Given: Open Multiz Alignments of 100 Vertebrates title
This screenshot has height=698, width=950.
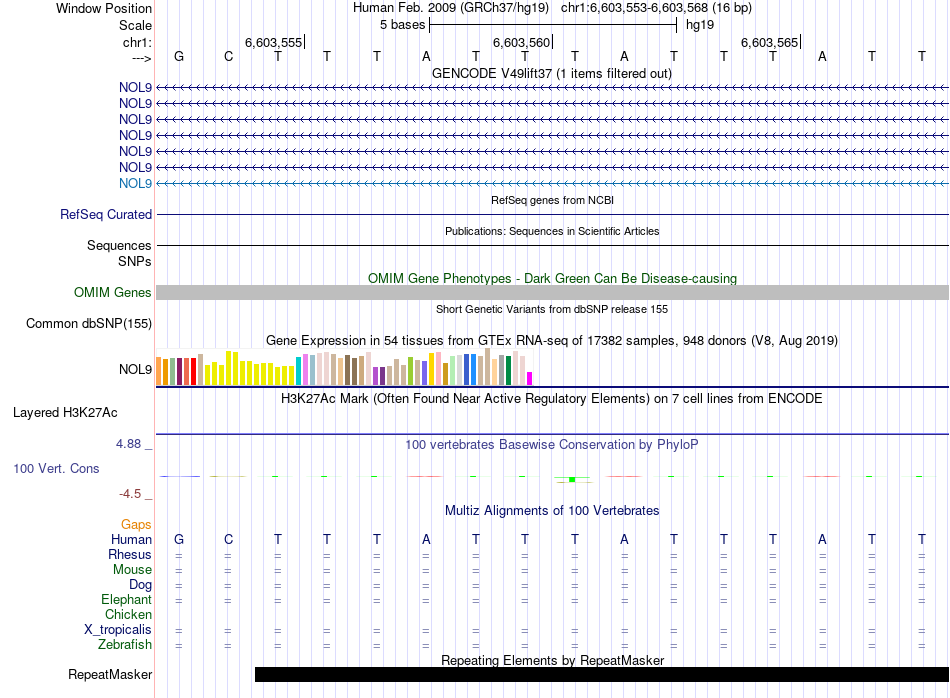Looking at the screenshot, I should (552, 511).
